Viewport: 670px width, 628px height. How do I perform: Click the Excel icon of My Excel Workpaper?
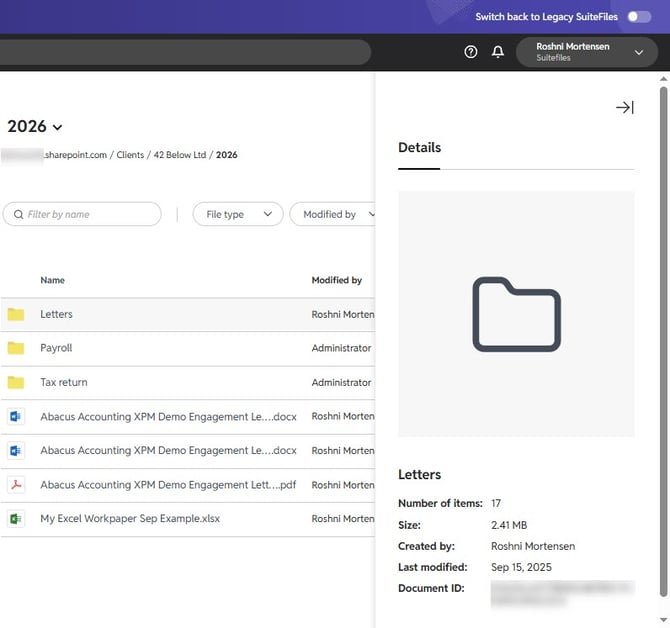tap(16, 519)
